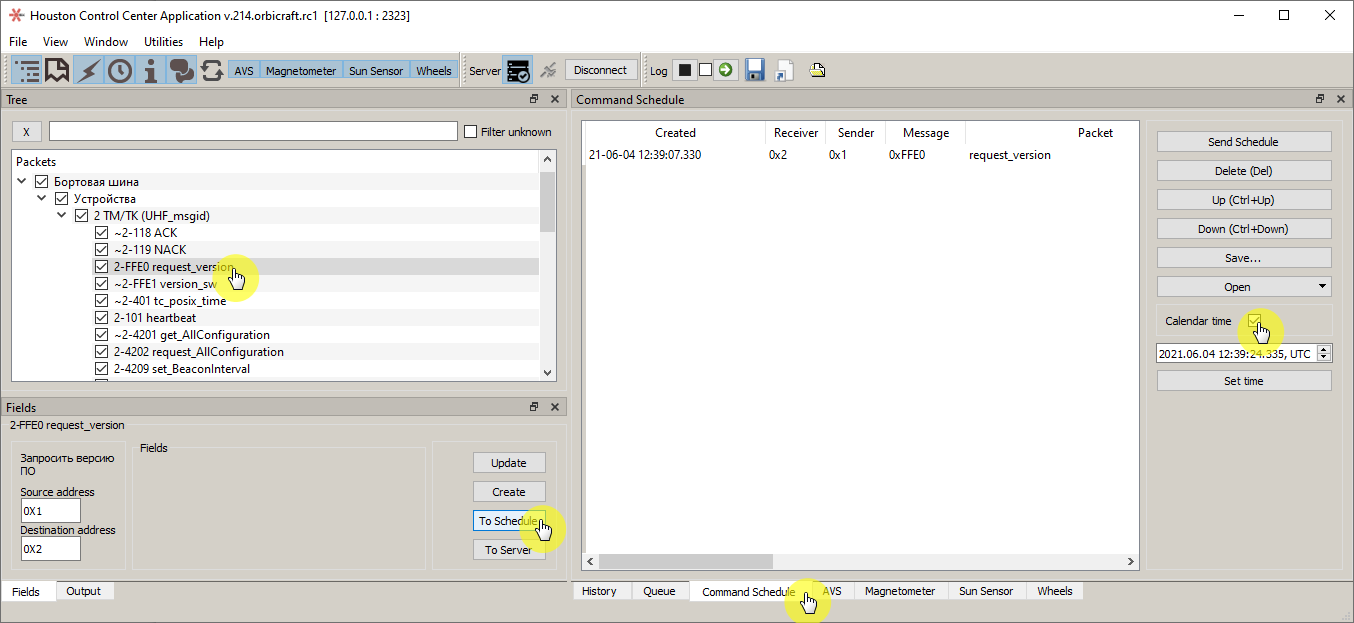Click the refresh/sync toolbar icon
The width and height of the screenshot is (1354, 623).
tap(212, 70)
